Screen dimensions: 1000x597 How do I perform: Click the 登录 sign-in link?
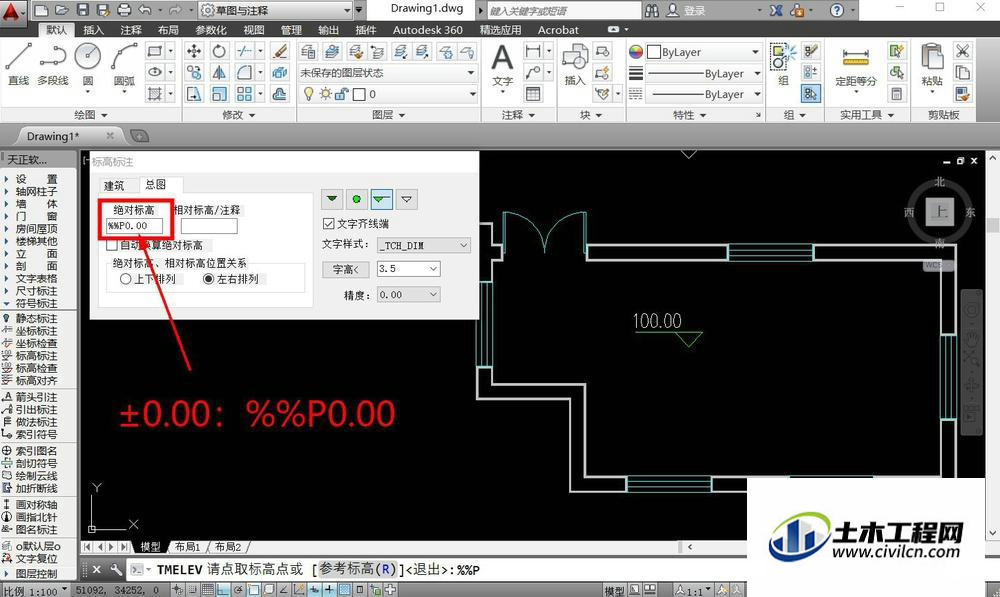click(695, 11)
